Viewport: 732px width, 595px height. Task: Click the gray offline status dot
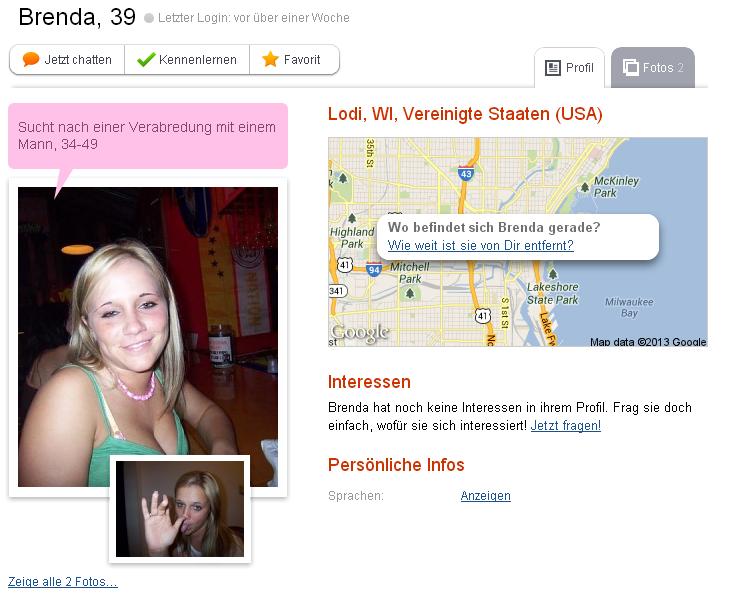pos(149,18)
